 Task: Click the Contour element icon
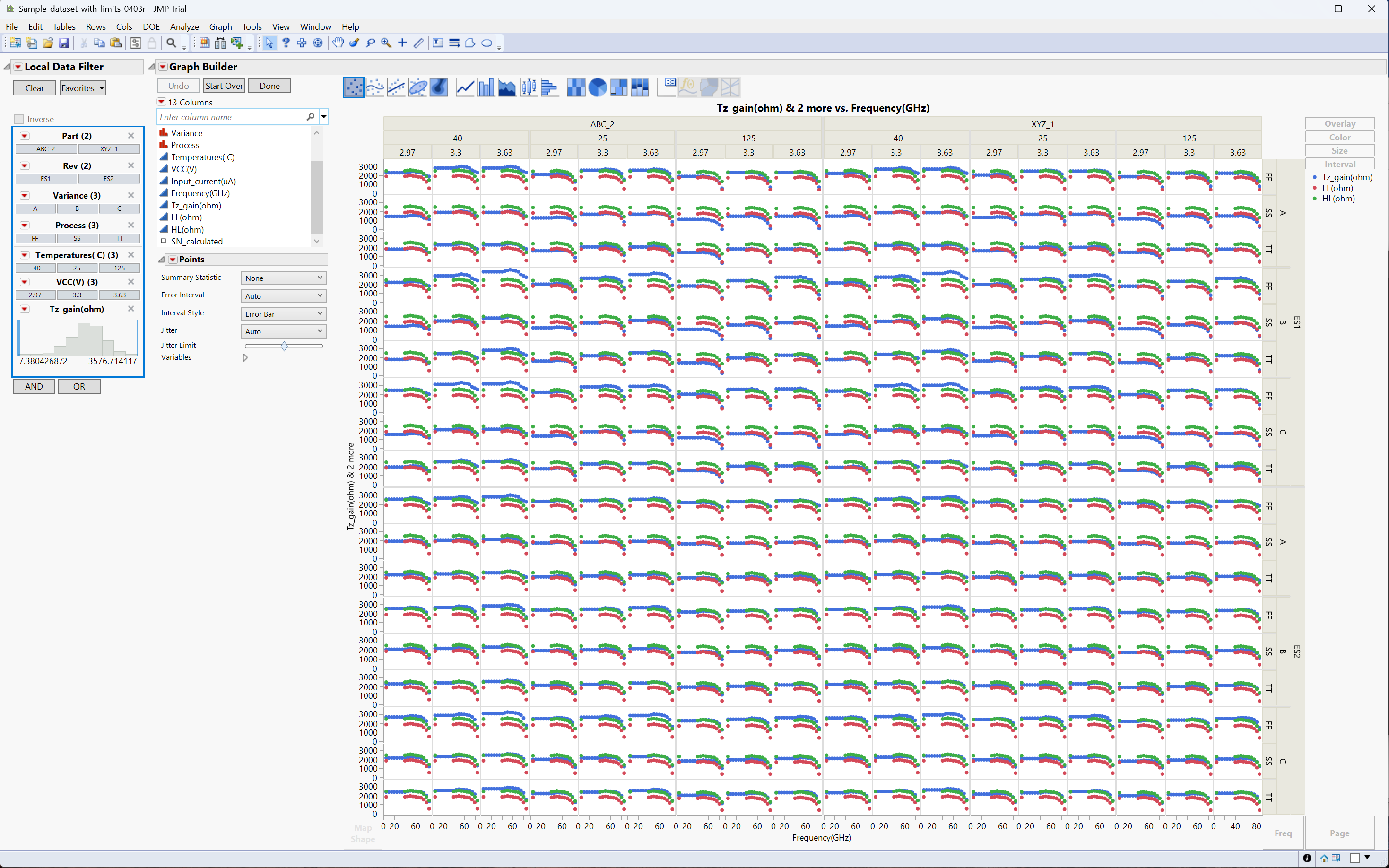pyautogui.click(x=439, y=87)
